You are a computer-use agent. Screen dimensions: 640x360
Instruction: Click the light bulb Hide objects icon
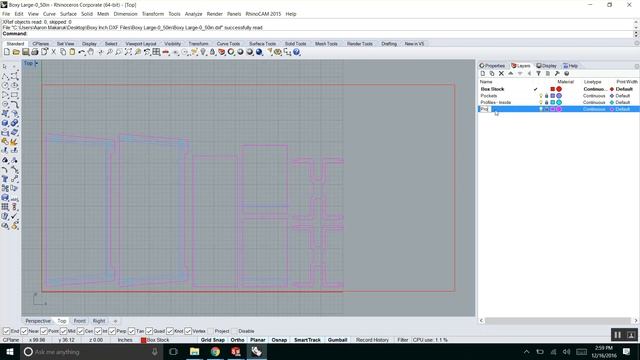tap(203, 52)
